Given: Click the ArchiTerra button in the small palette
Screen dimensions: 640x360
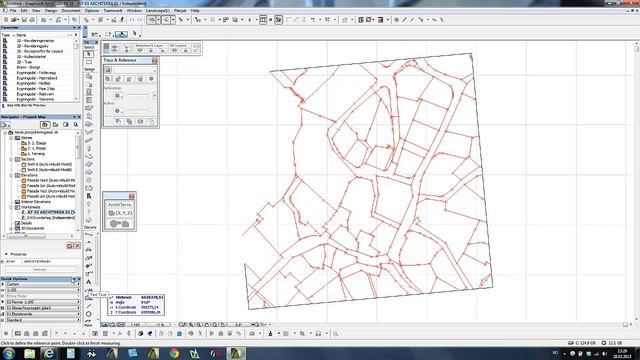Looking at the screenshot, I should coord(120,204).
